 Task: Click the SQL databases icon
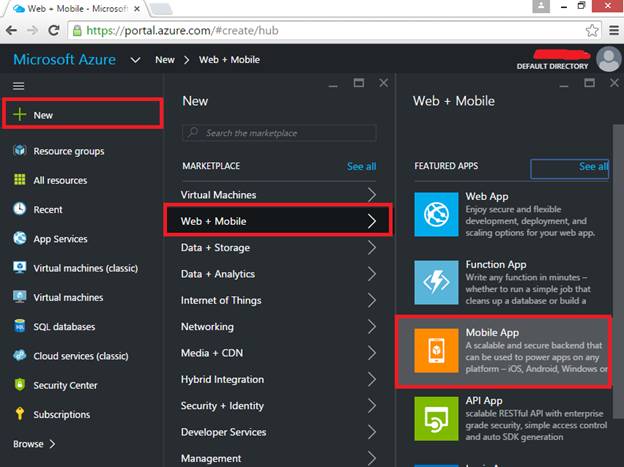20,326
